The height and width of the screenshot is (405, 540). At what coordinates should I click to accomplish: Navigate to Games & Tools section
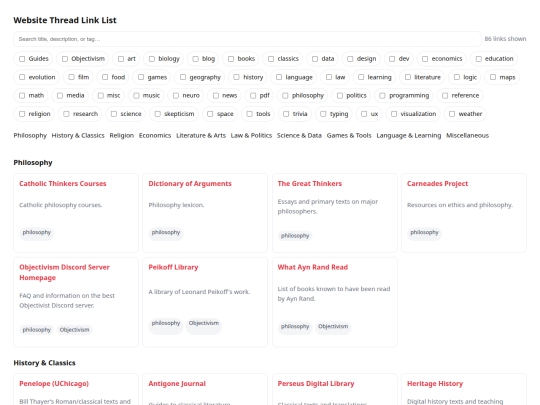tap(349, 135)
